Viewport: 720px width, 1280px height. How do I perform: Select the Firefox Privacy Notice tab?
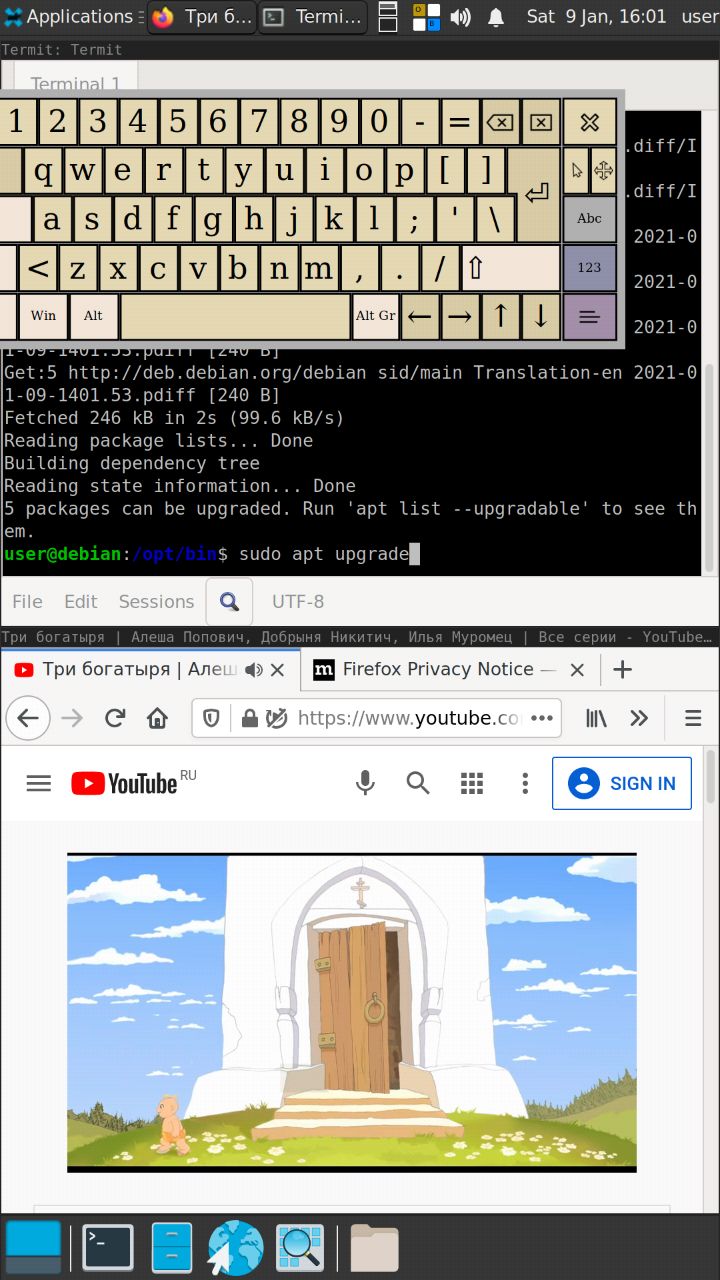[448, 669]
